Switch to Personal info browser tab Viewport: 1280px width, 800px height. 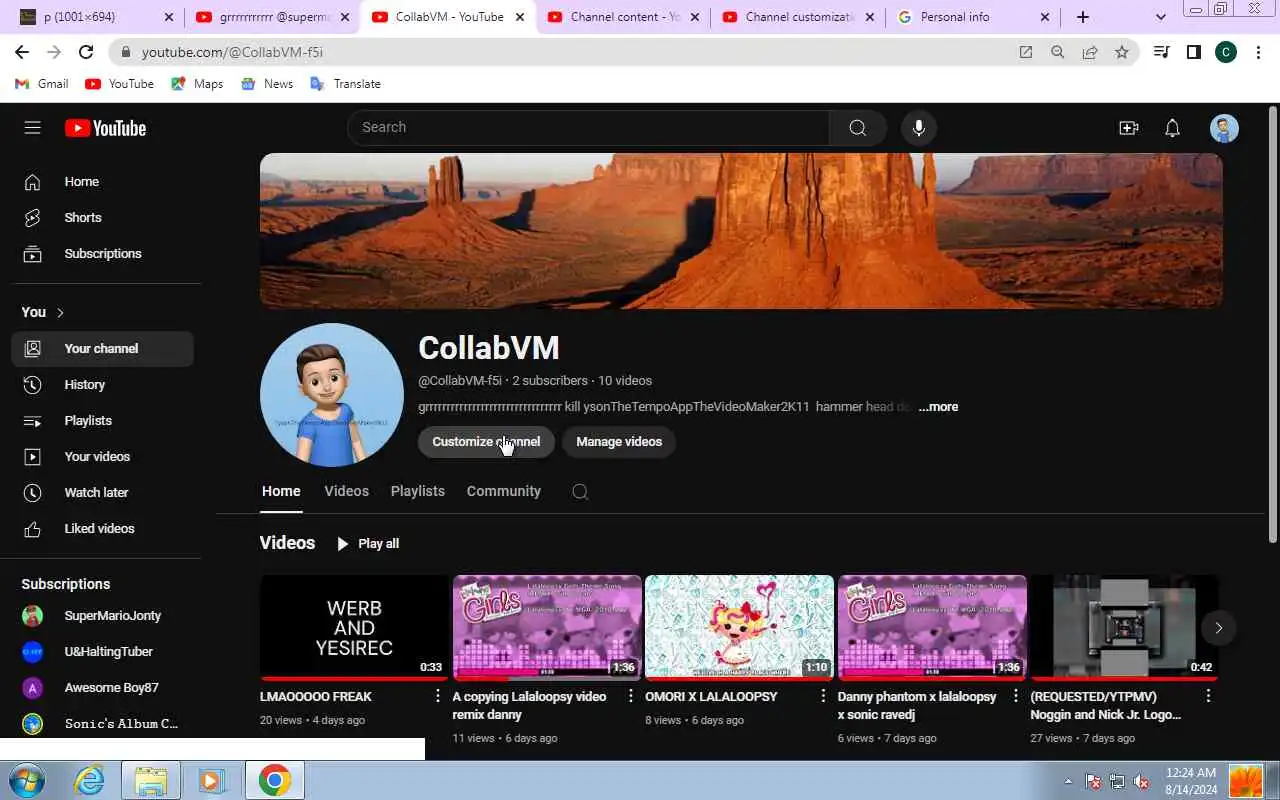[x=974, y=17]
